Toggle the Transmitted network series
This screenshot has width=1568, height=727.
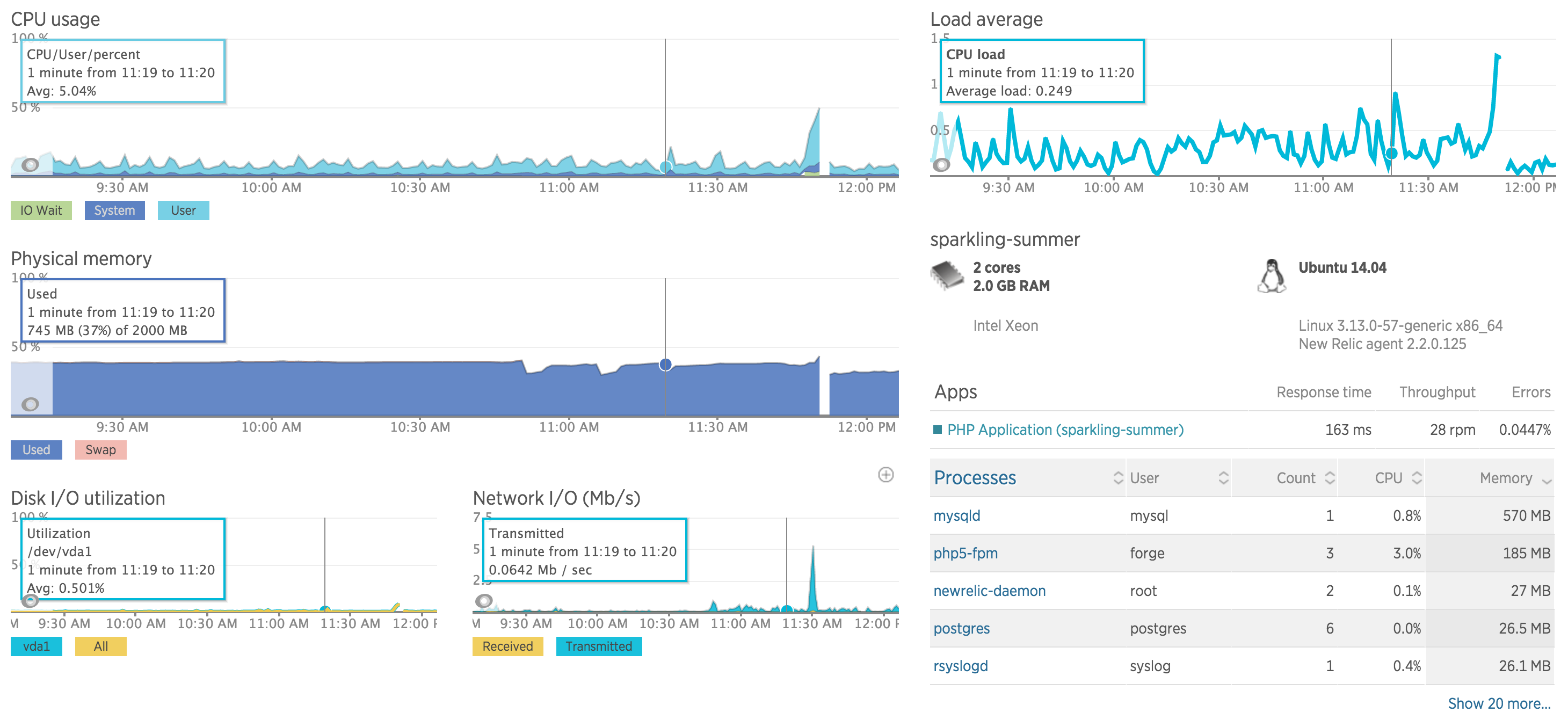pos(599,646)
